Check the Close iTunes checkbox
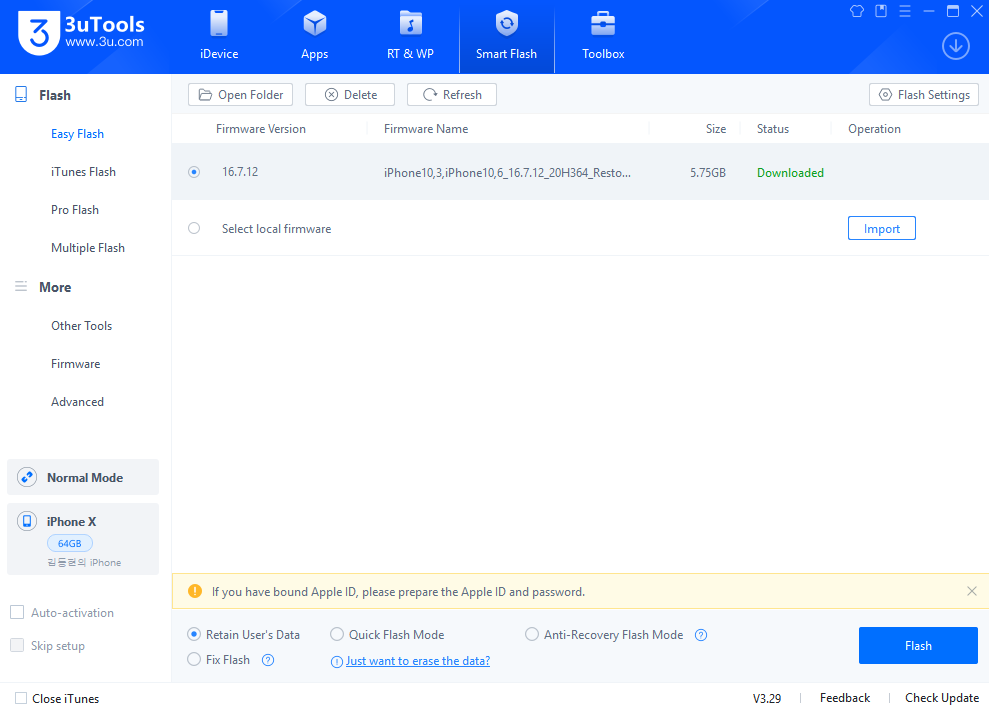The image size is (989, 708). pos(21,698)
